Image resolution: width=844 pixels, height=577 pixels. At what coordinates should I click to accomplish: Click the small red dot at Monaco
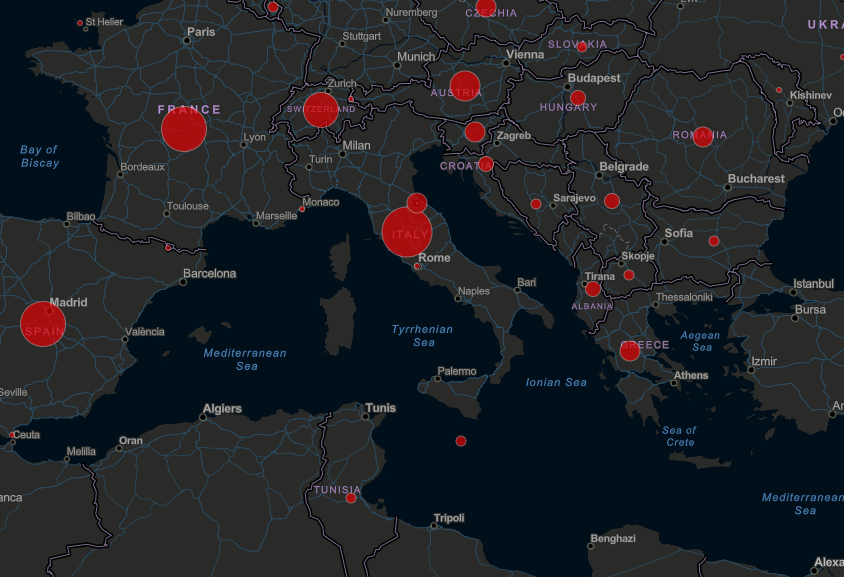(302, 209)
